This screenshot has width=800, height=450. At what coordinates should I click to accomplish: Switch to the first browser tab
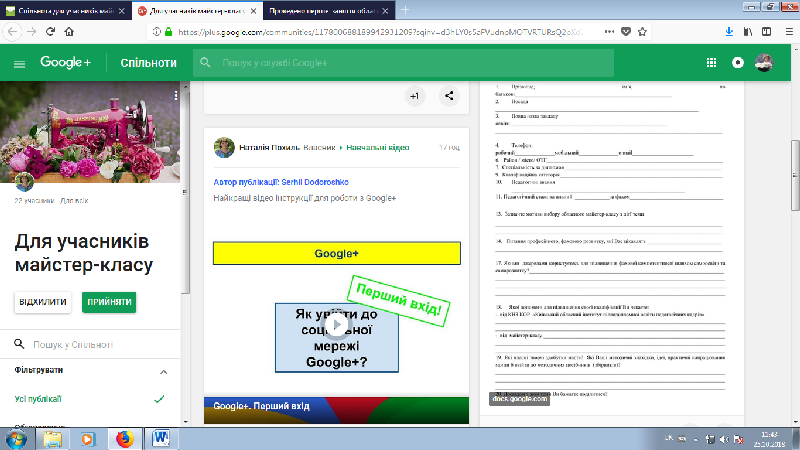pyautogui.click(x=66, y=11)
